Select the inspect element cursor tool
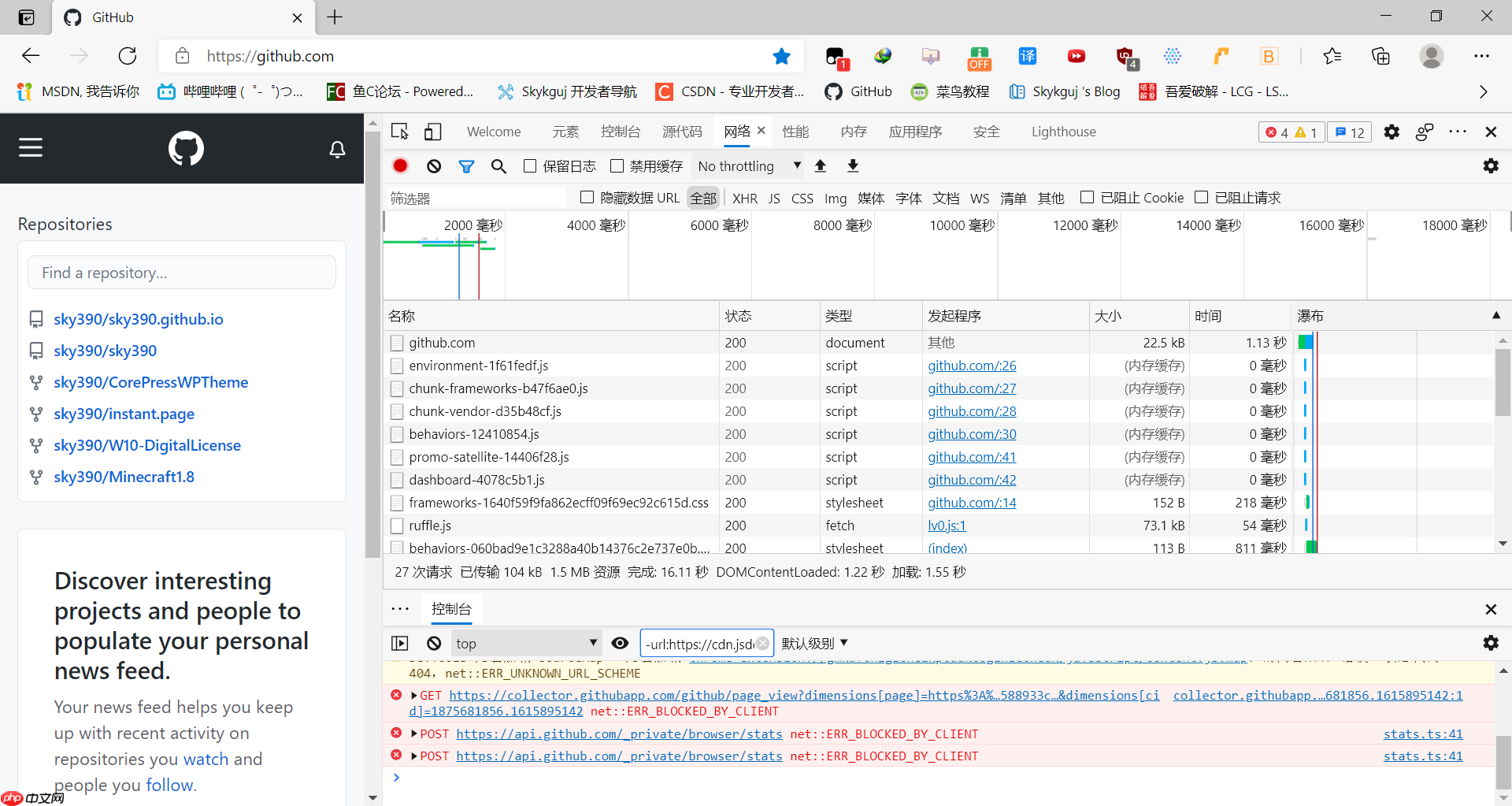1512x806 pixels. point(399,132)
